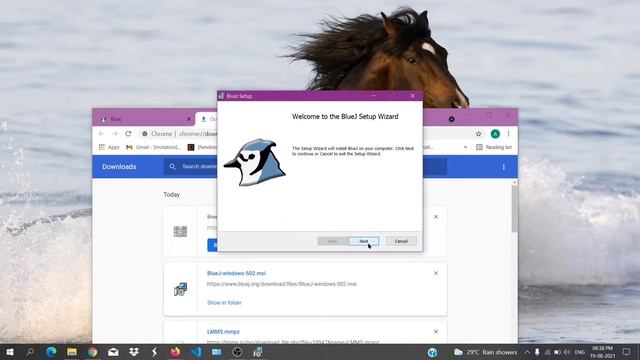Open the Chrome profile avatar menu
This screenshot has width=640, height=360.
pos(495,133)
